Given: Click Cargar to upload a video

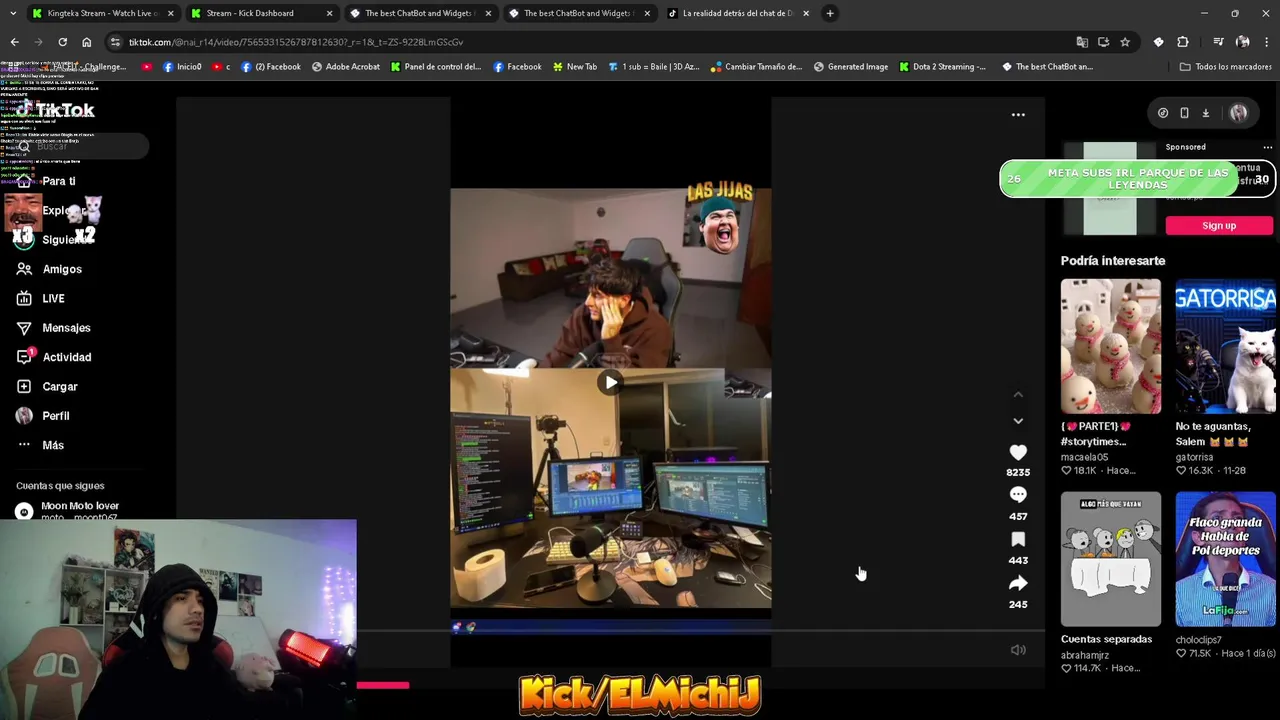Looking at the screenshot, I should pos(60,386).
